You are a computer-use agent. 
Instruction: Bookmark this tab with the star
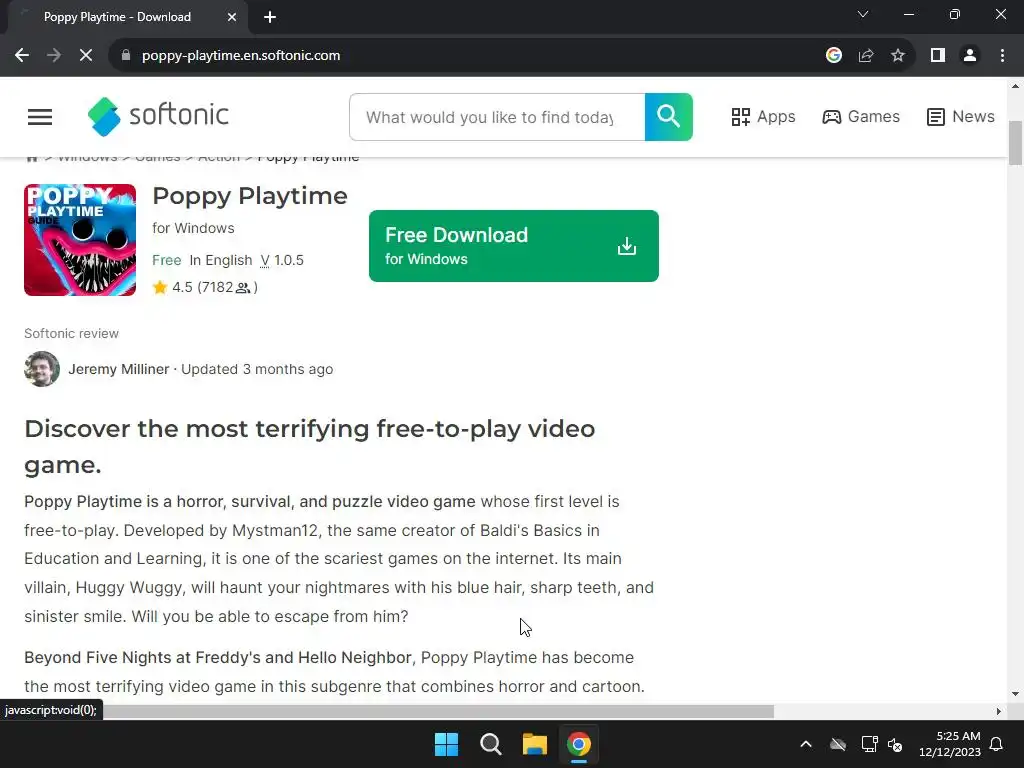pos(898,56)
